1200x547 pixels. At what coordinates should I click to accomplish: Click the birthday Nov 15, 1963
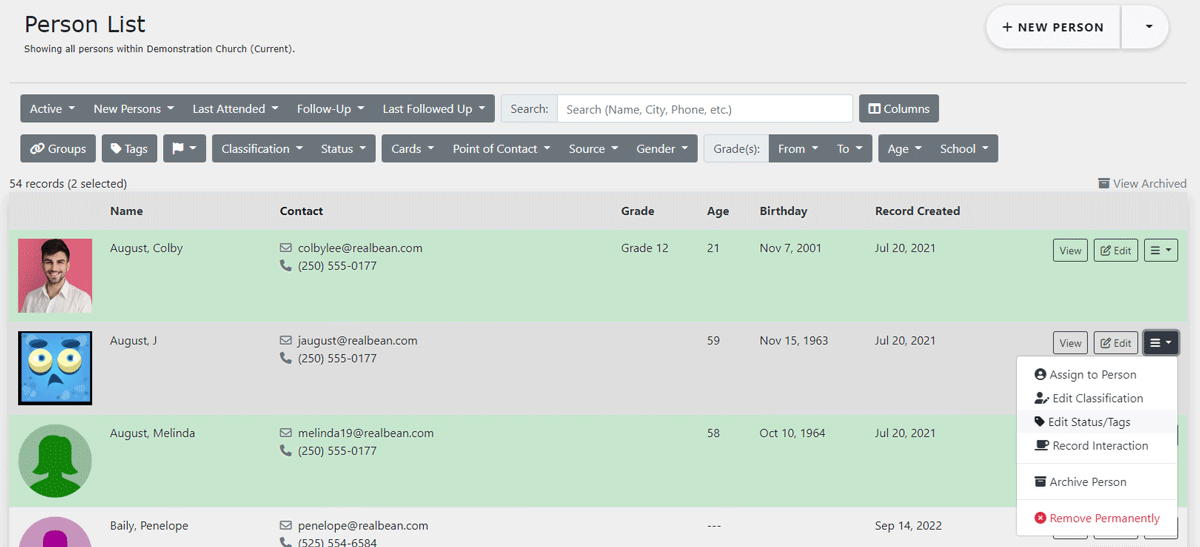pos(794,341)
